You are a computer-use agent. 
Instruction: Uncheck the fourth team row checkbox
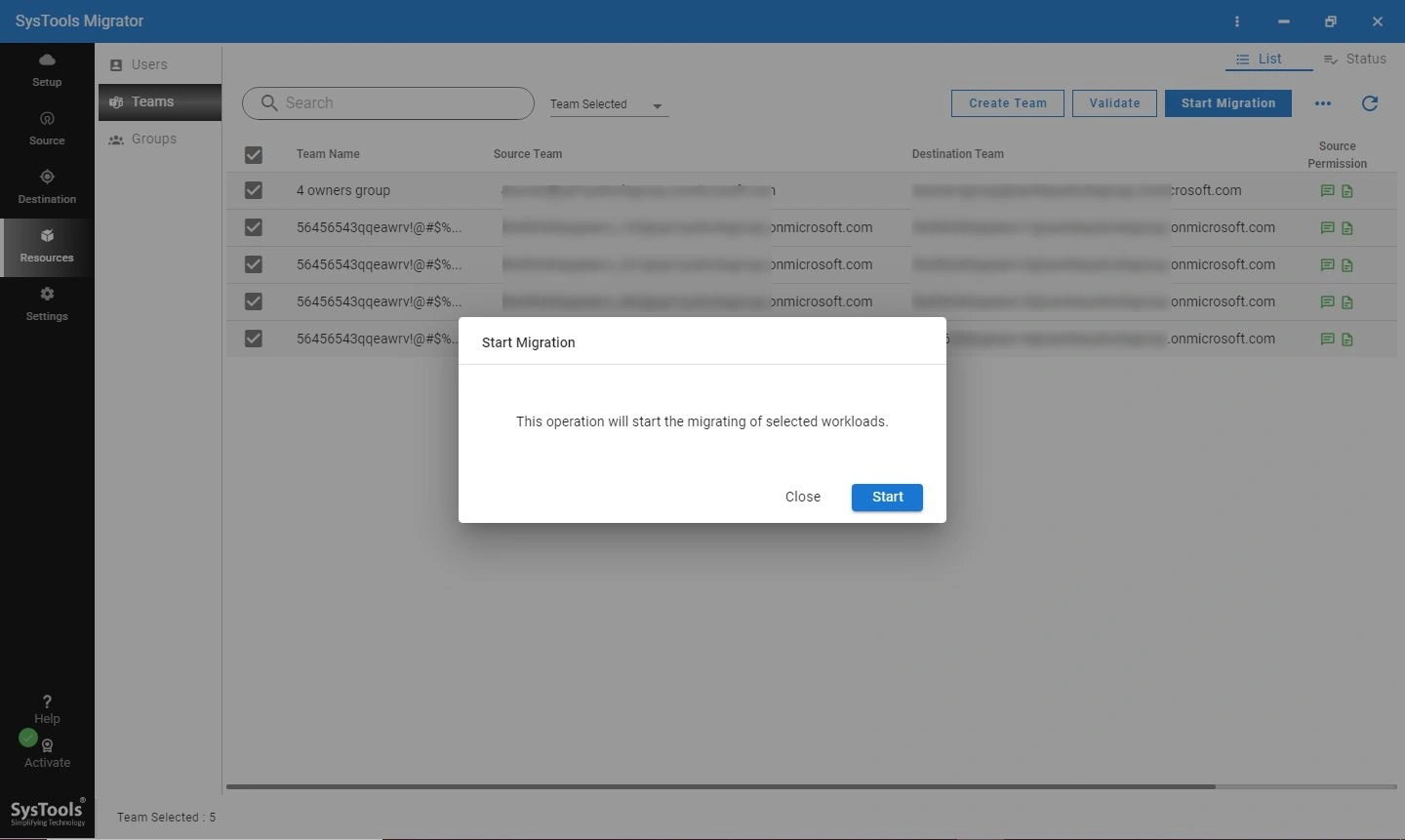[x=254, y=301]
